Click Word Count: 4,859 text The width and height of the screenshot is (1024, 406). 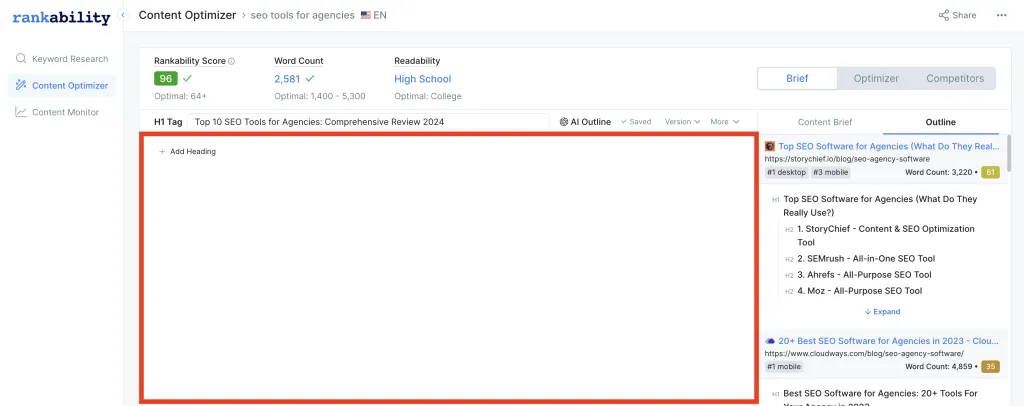coord(939,367)
